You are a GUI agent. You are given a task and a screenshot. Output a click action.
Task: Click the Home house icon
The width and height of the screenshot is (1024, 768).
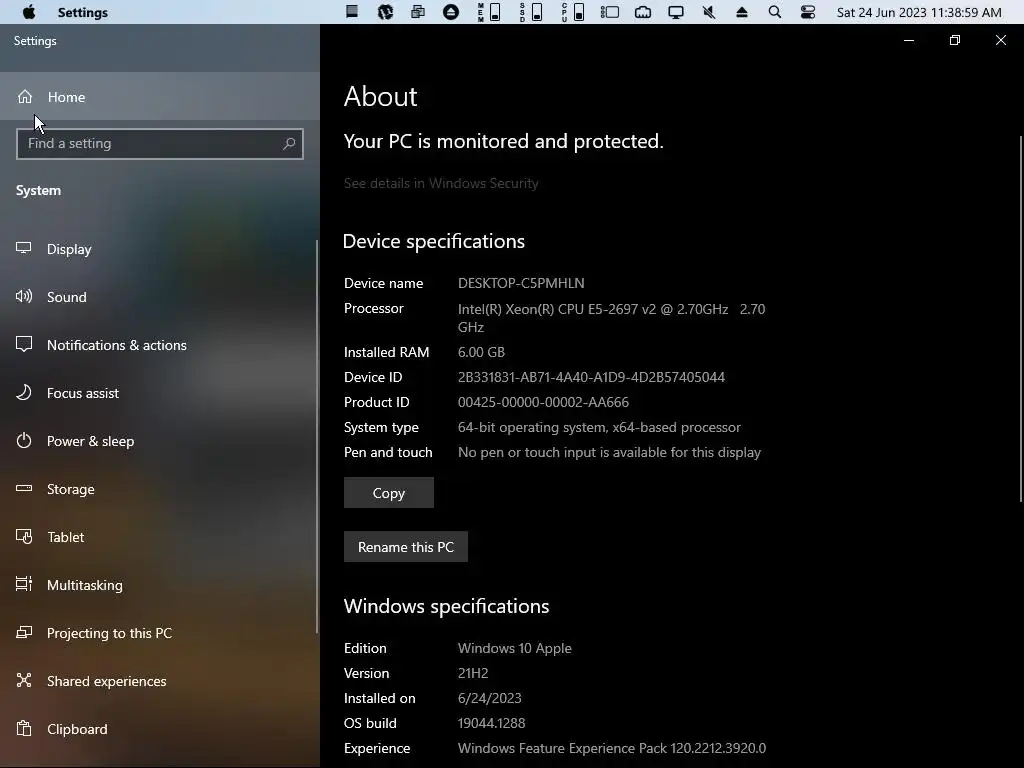pos(25,97)
